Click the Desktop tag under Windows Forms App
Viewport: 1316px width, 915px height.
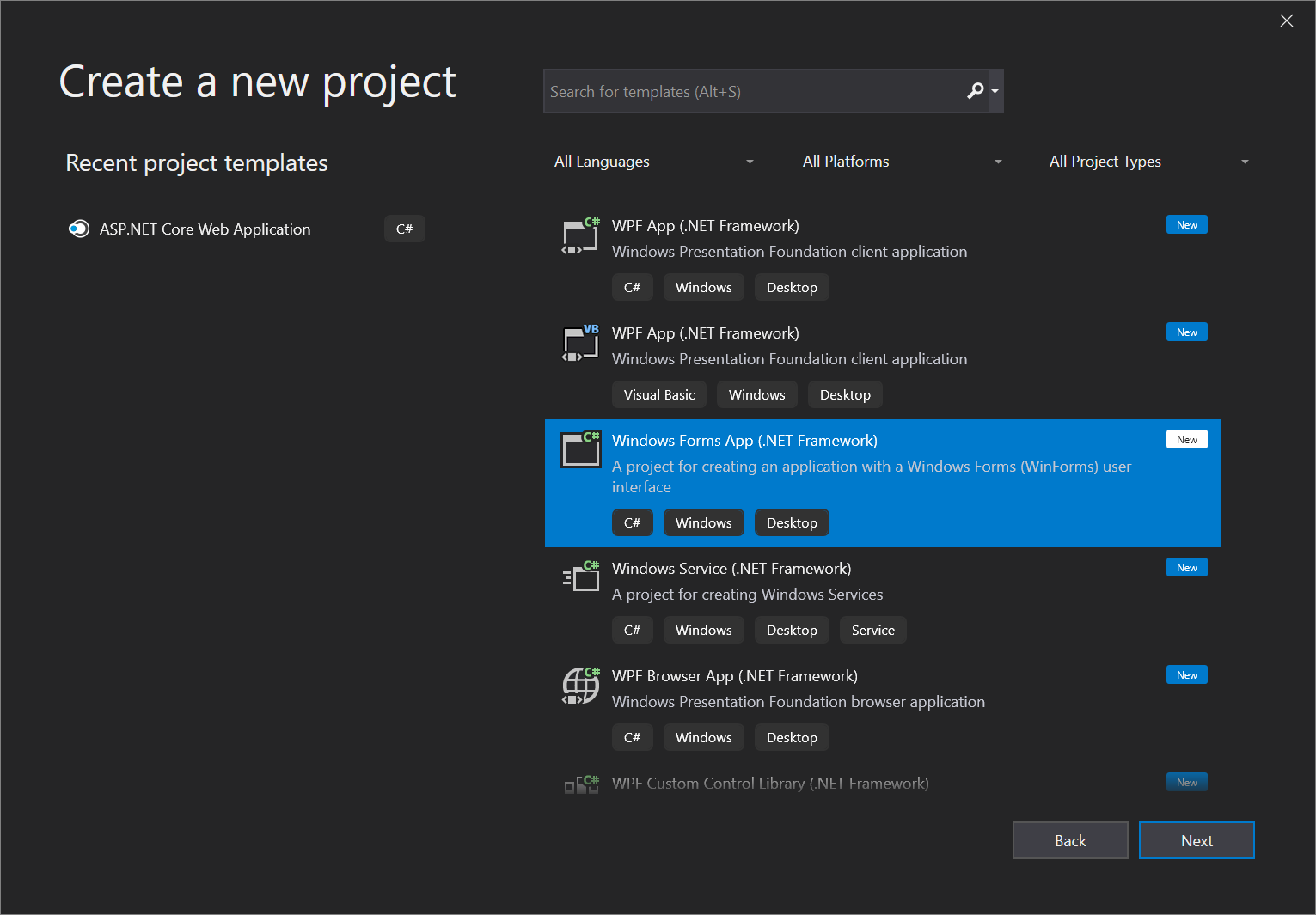click(791, 522)
